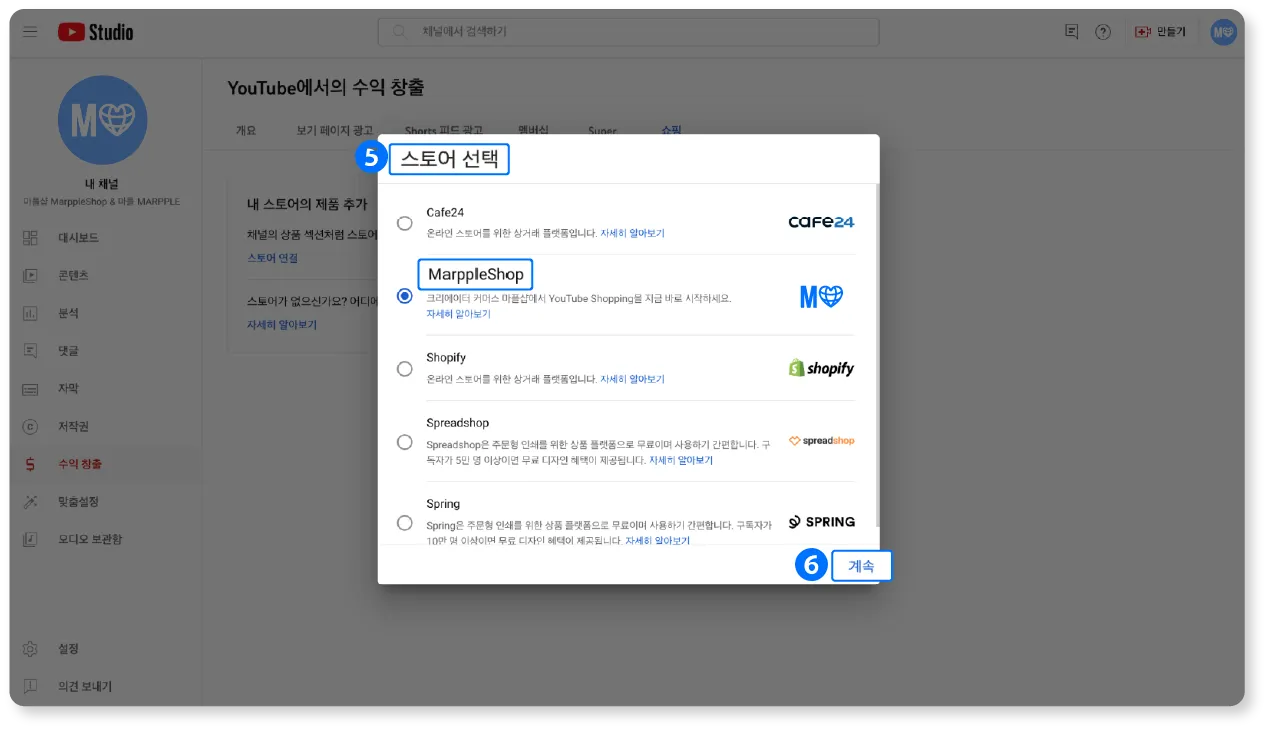1270x731 pixels.
Task: Click the 오디오 보관함 music icon
Action: [30, 539]
